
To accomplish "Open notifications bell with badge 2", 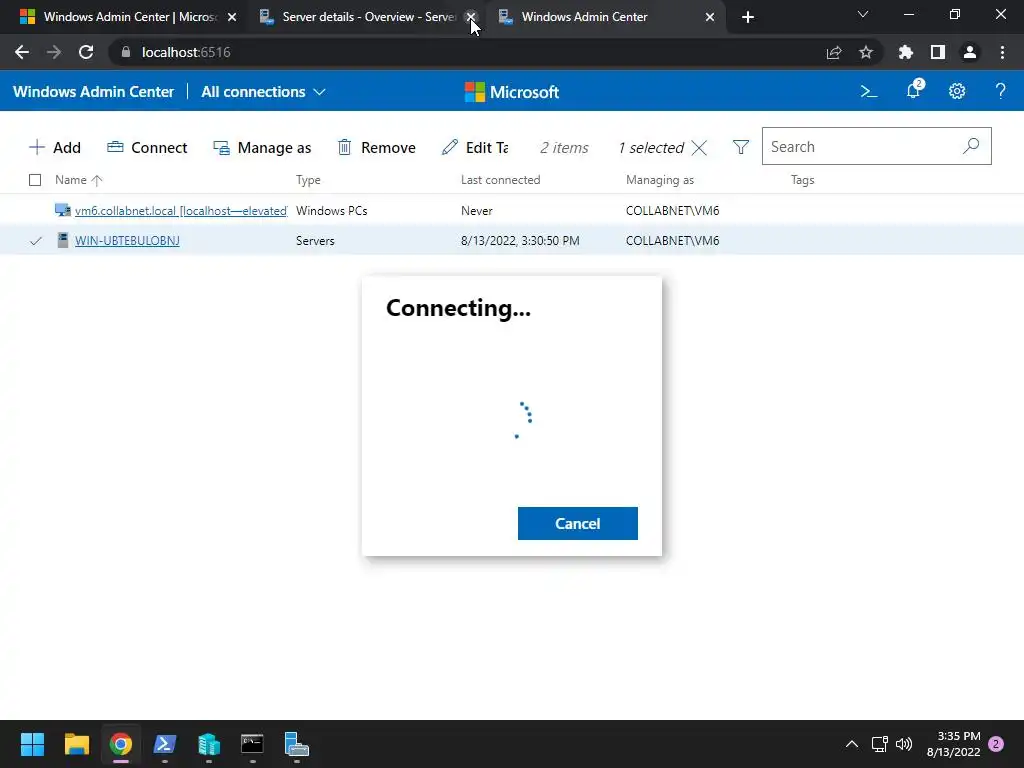I will click(x=914, y=91).
